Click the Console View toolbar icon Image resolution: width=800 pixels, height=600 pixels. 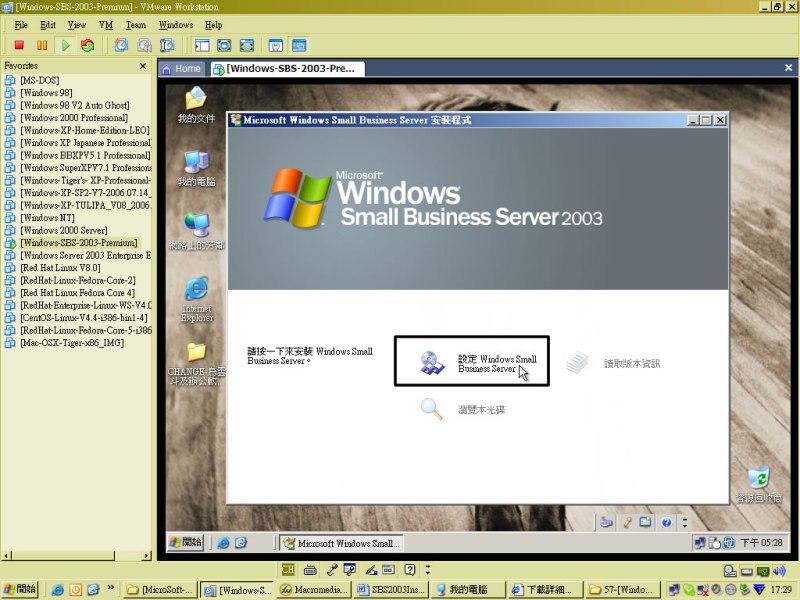299,45
